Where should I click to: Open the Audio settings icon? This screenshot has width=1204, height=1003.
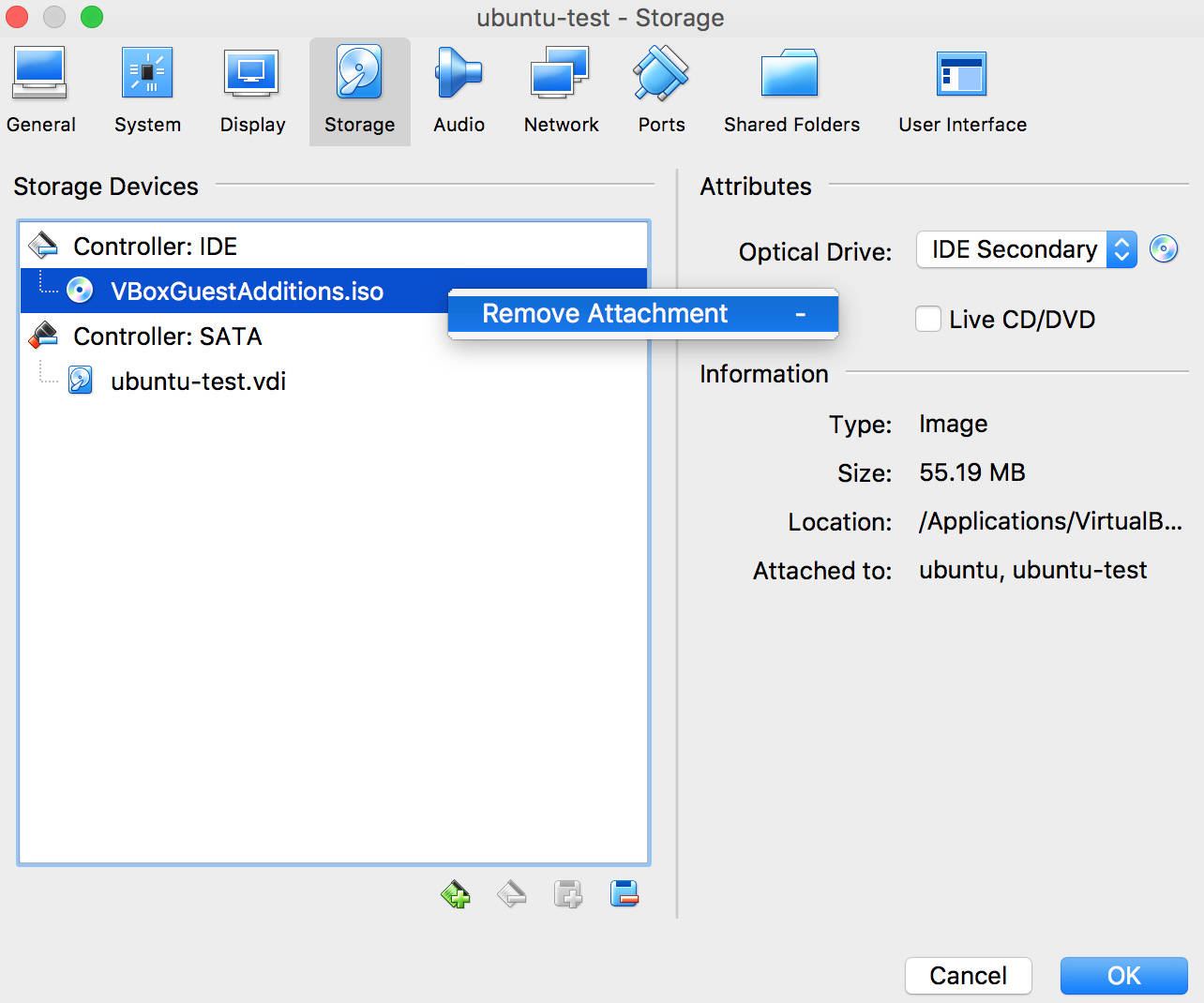(458, 73)
